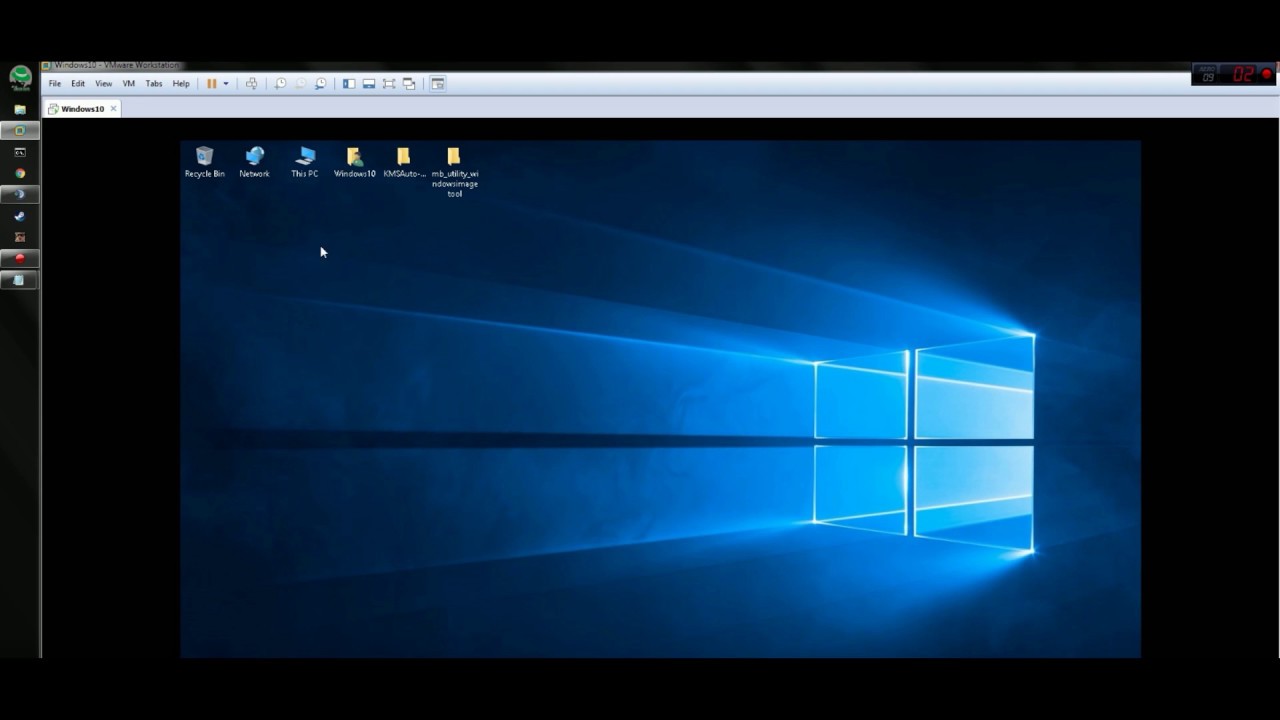Open the brown picture icon in the taskbar
The image size is (1280, 720).
20,237
